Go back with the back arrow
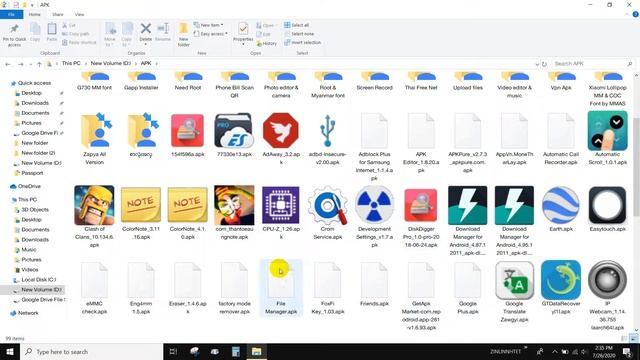The width and height of the screenshot is (640, 360). click(x=8, y=64)
